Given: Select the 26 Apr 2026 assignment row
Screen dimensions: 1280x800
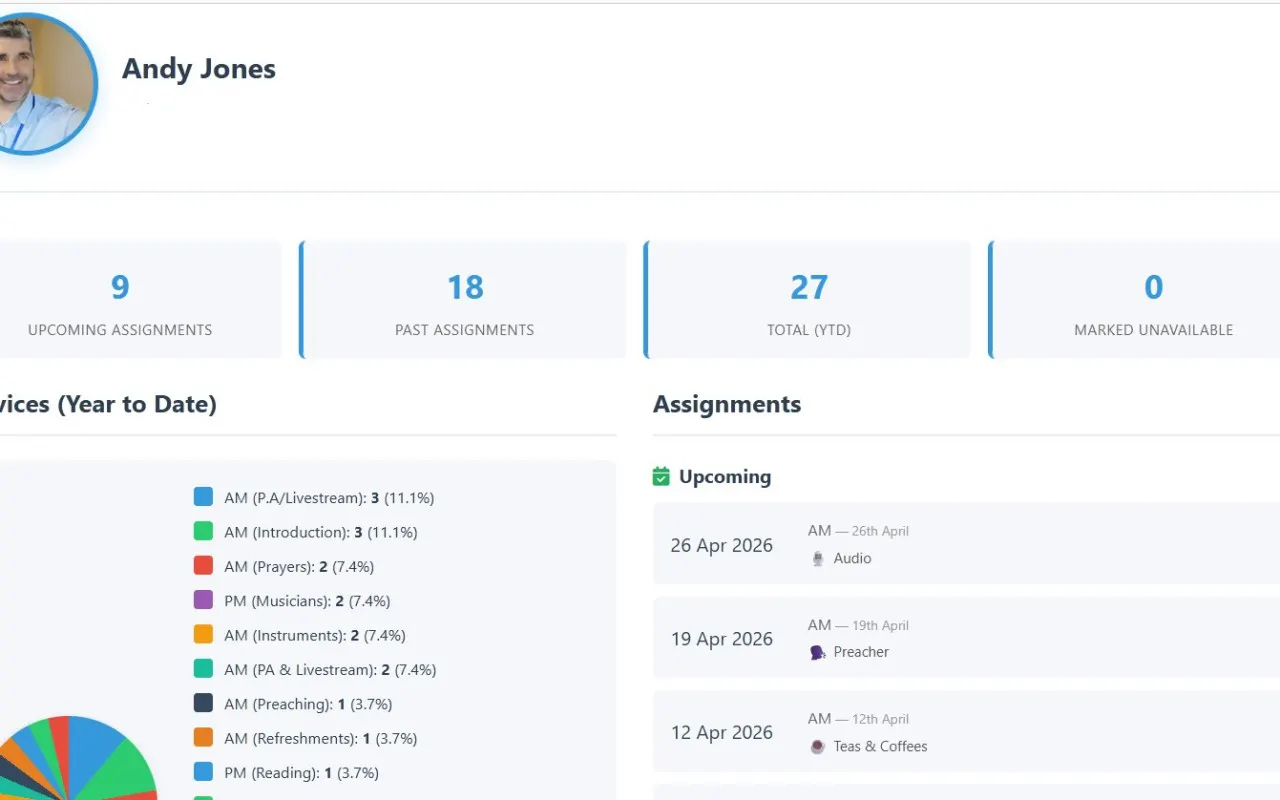Looking at the screenshot, I should click(x=966, y=544).
